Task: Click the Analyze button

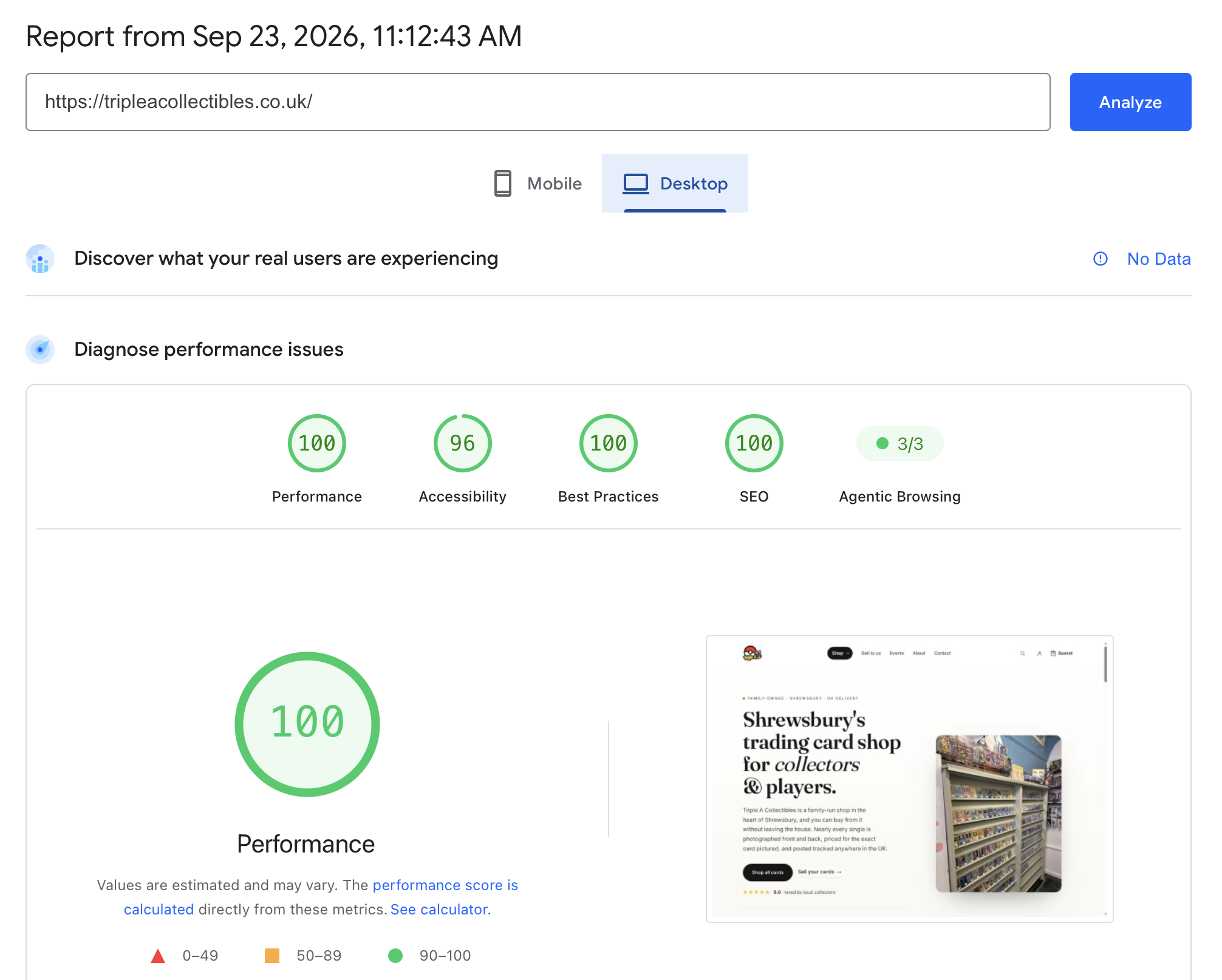Action: coord(1130,102)
